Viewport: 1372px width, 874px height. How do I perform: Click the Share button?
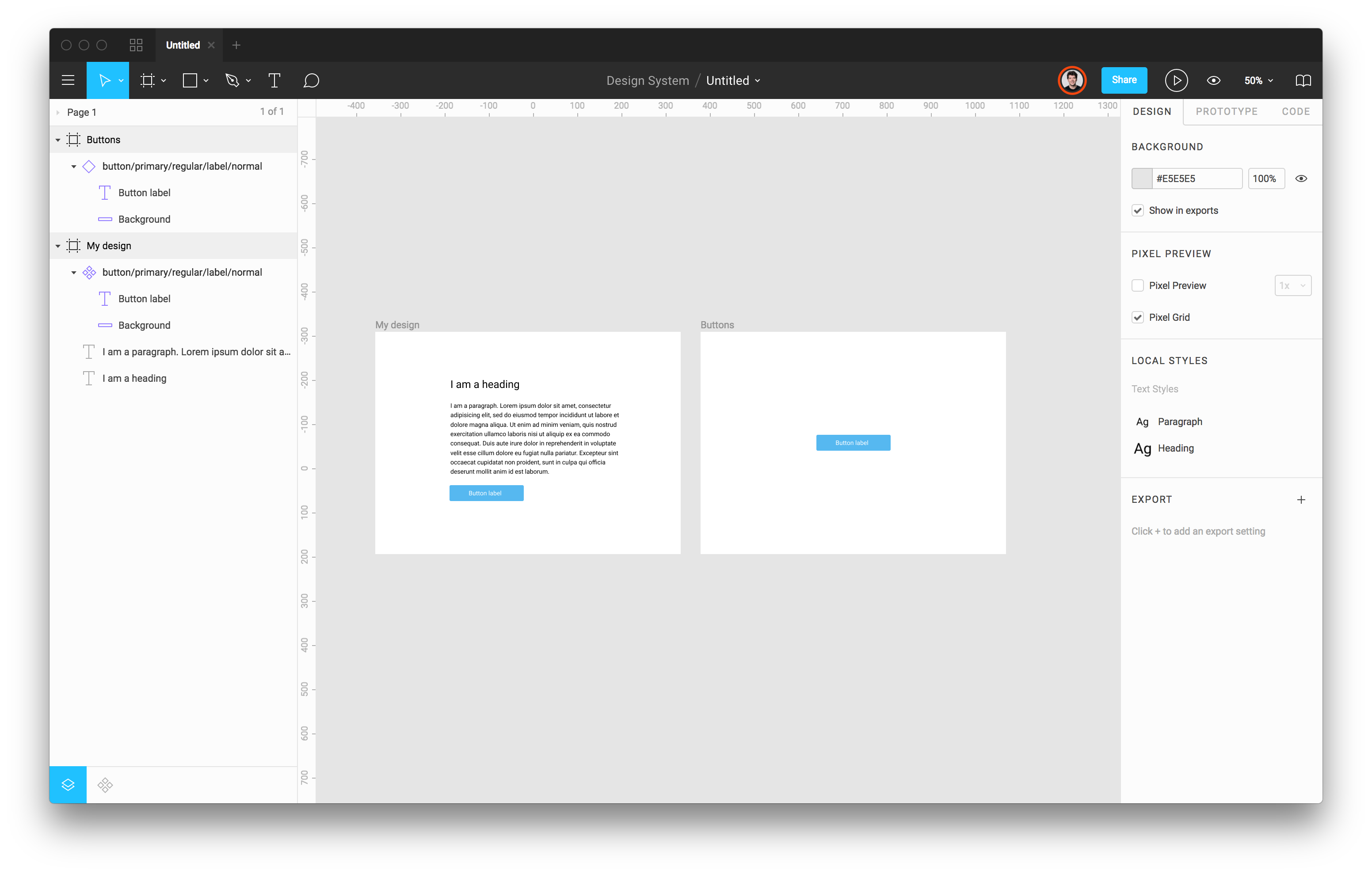(x=1124, y=80)
